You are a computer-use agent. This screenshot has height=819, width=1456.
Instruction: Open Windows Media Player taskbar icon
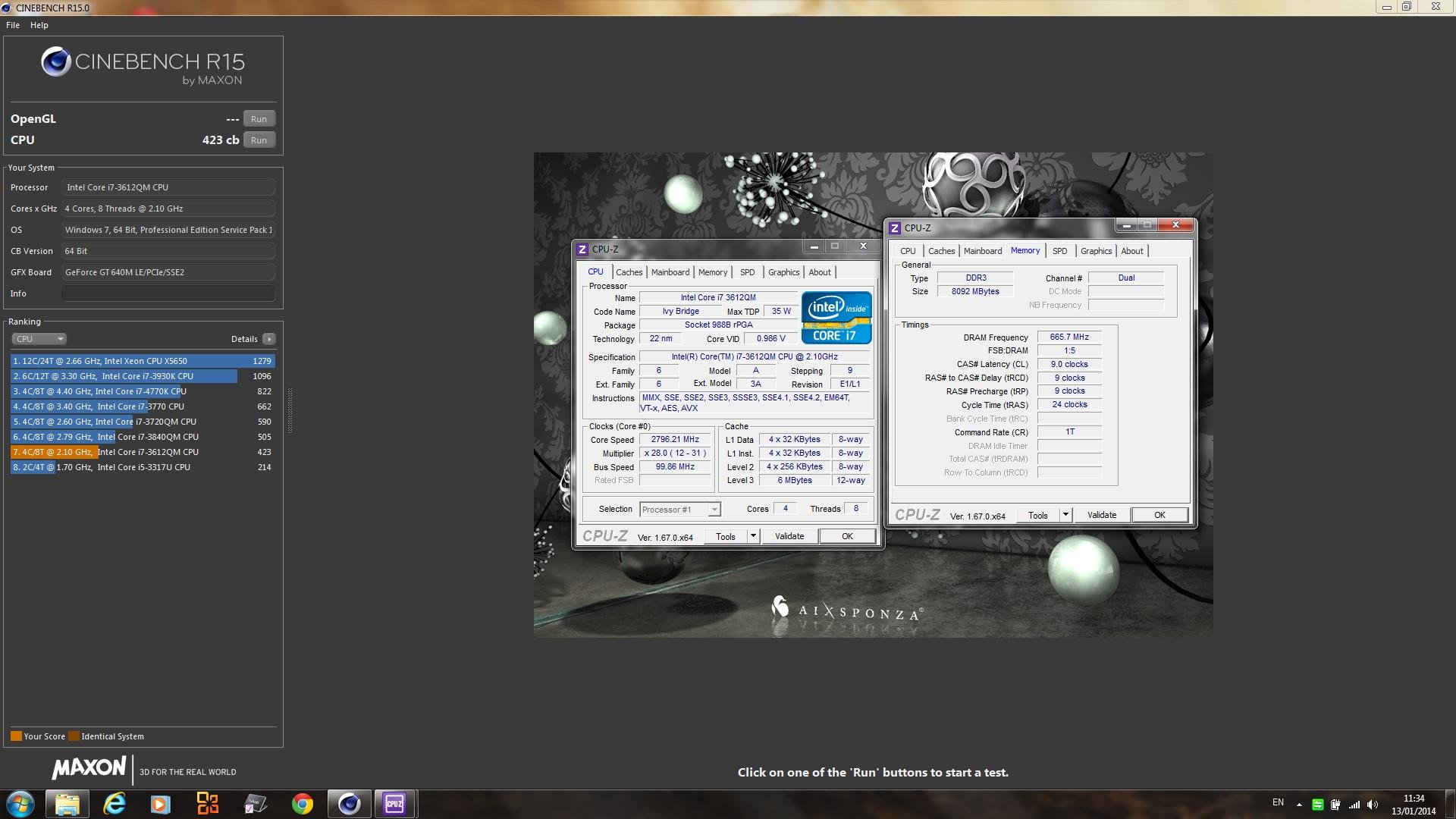click(161, 804)
